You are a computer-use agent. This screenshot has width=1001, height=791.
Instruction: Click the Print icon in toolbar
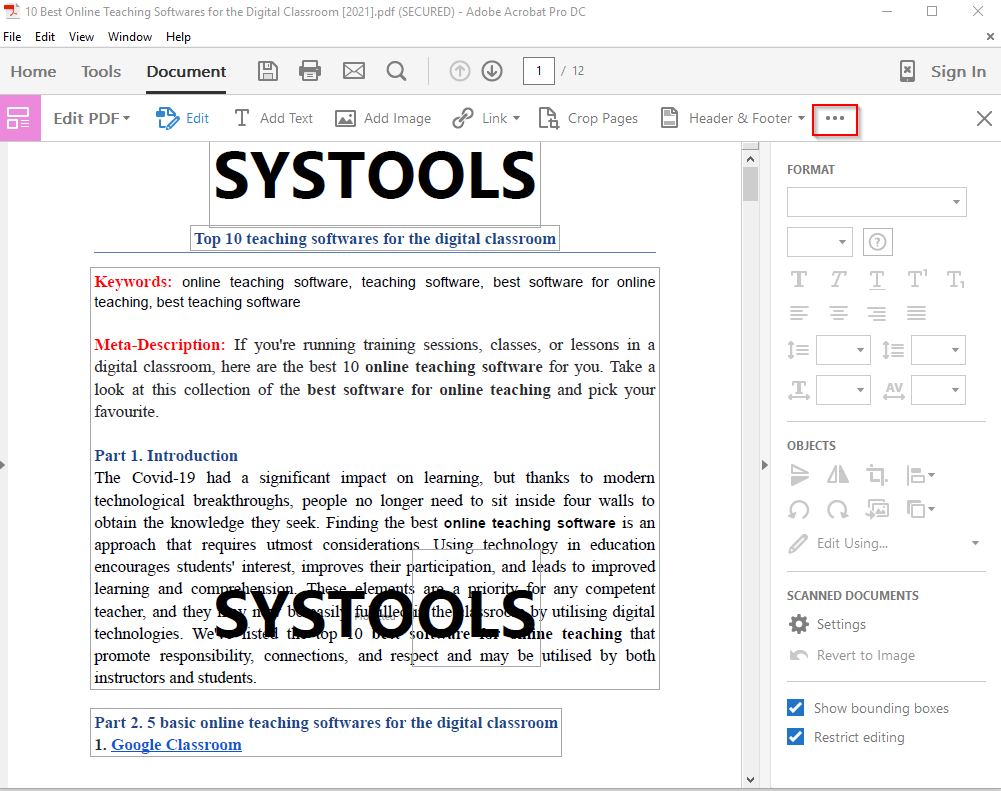310,71
